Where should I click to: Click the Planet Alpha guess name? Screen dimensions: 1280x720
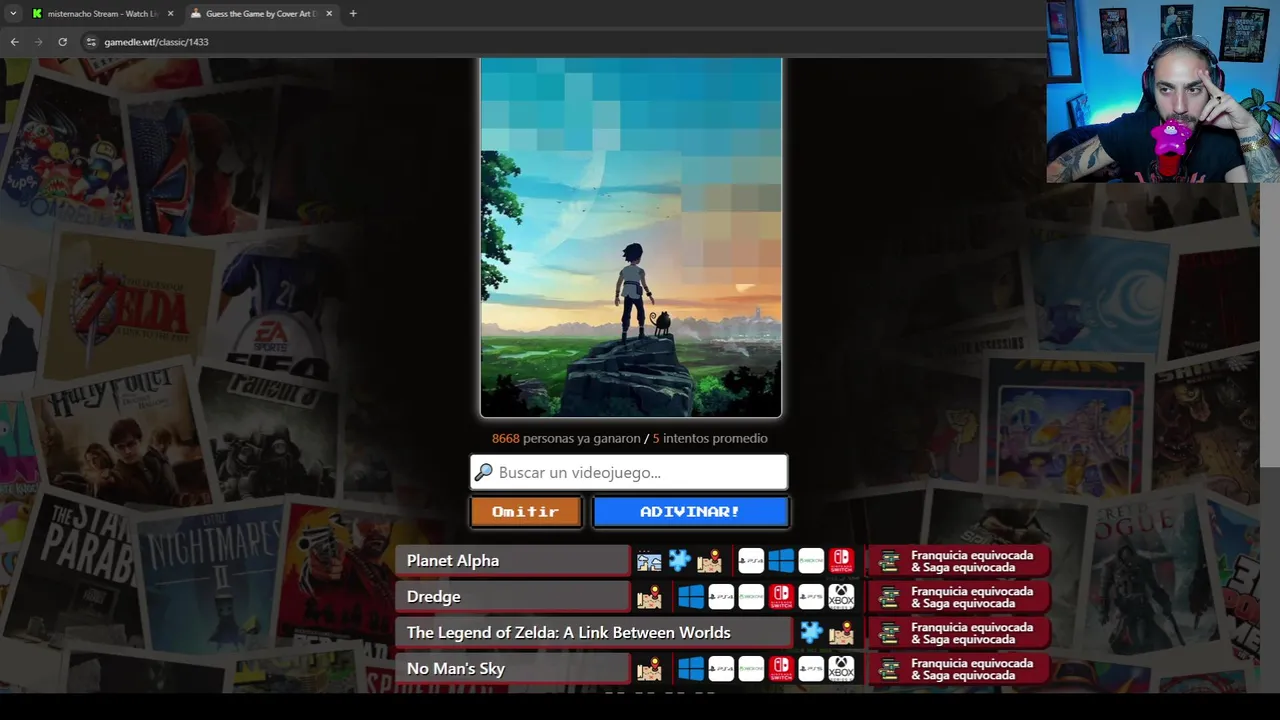[x=453, y=561]
